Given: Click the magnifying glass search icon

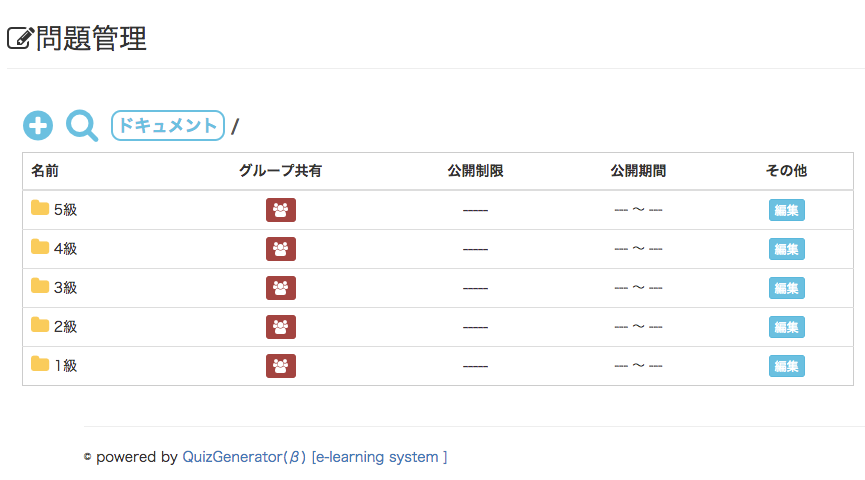Looking at the screenshot, I should [81, 126].
